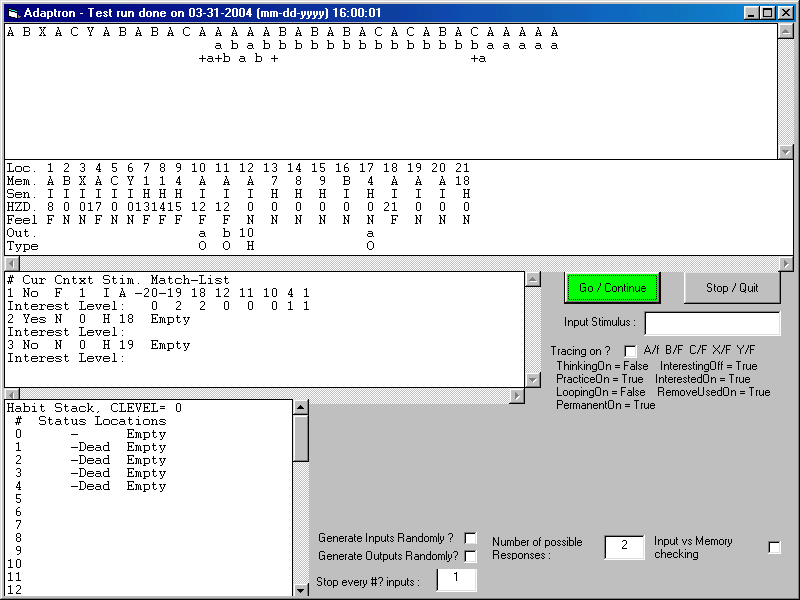Enable the Tracing on checkbox
The height and width of the screenshot is (600, 800).
click(x=631, y=351)
